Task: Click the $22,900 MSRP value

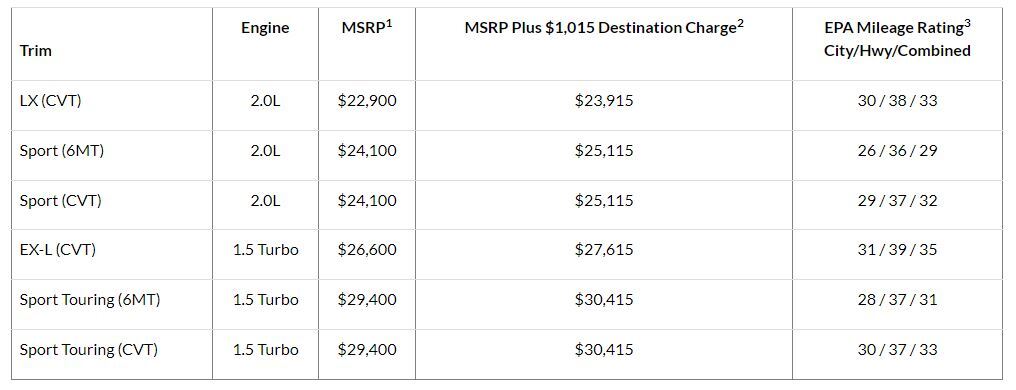Action: (367, 101)
